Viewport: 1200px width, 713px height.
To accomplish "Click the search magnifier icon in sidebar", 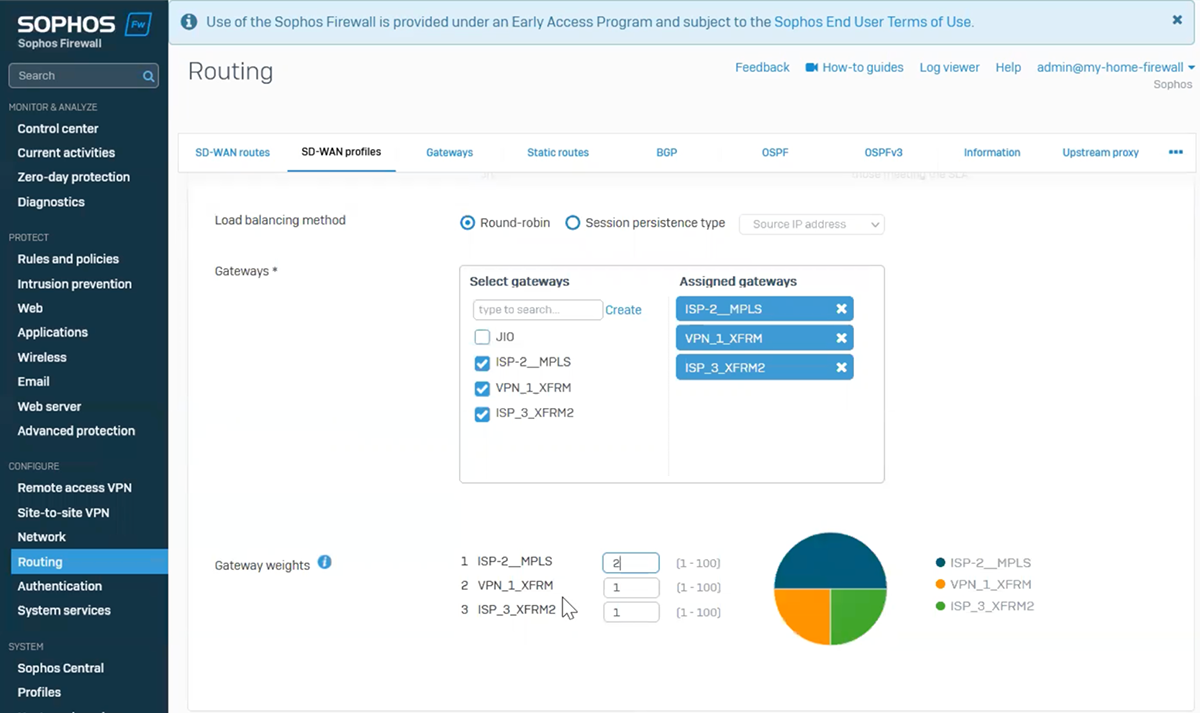I will (x=148, y=76).
